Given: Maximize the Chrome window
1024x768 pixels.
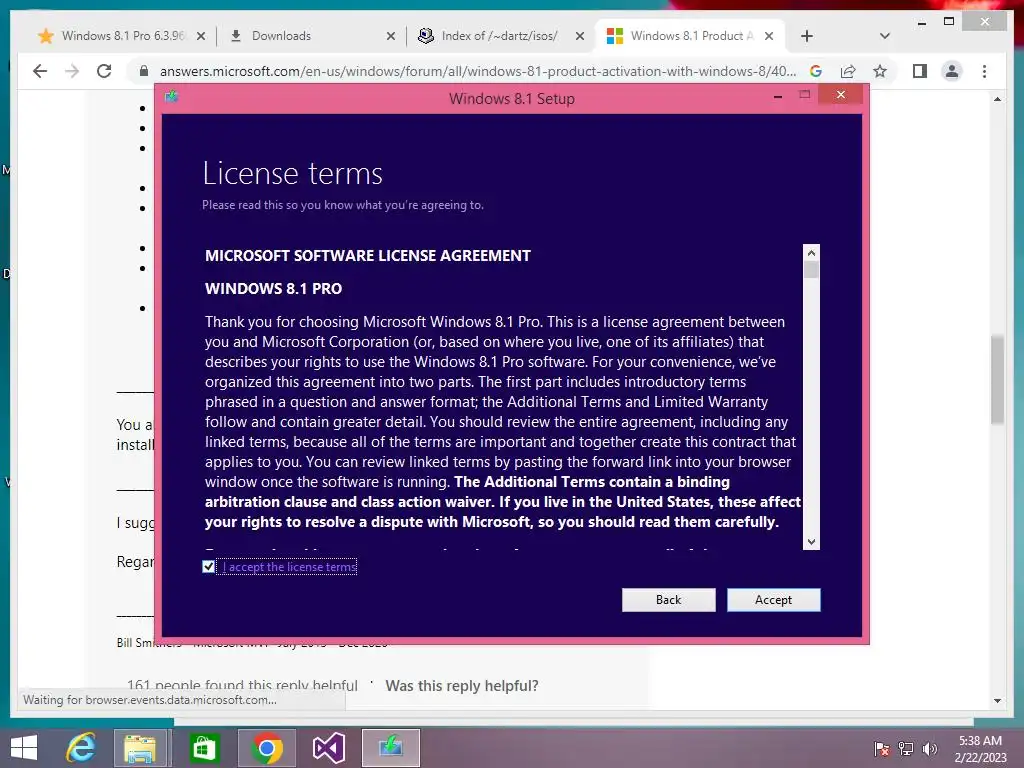Looking at the screenshot, I should (949, 22).
